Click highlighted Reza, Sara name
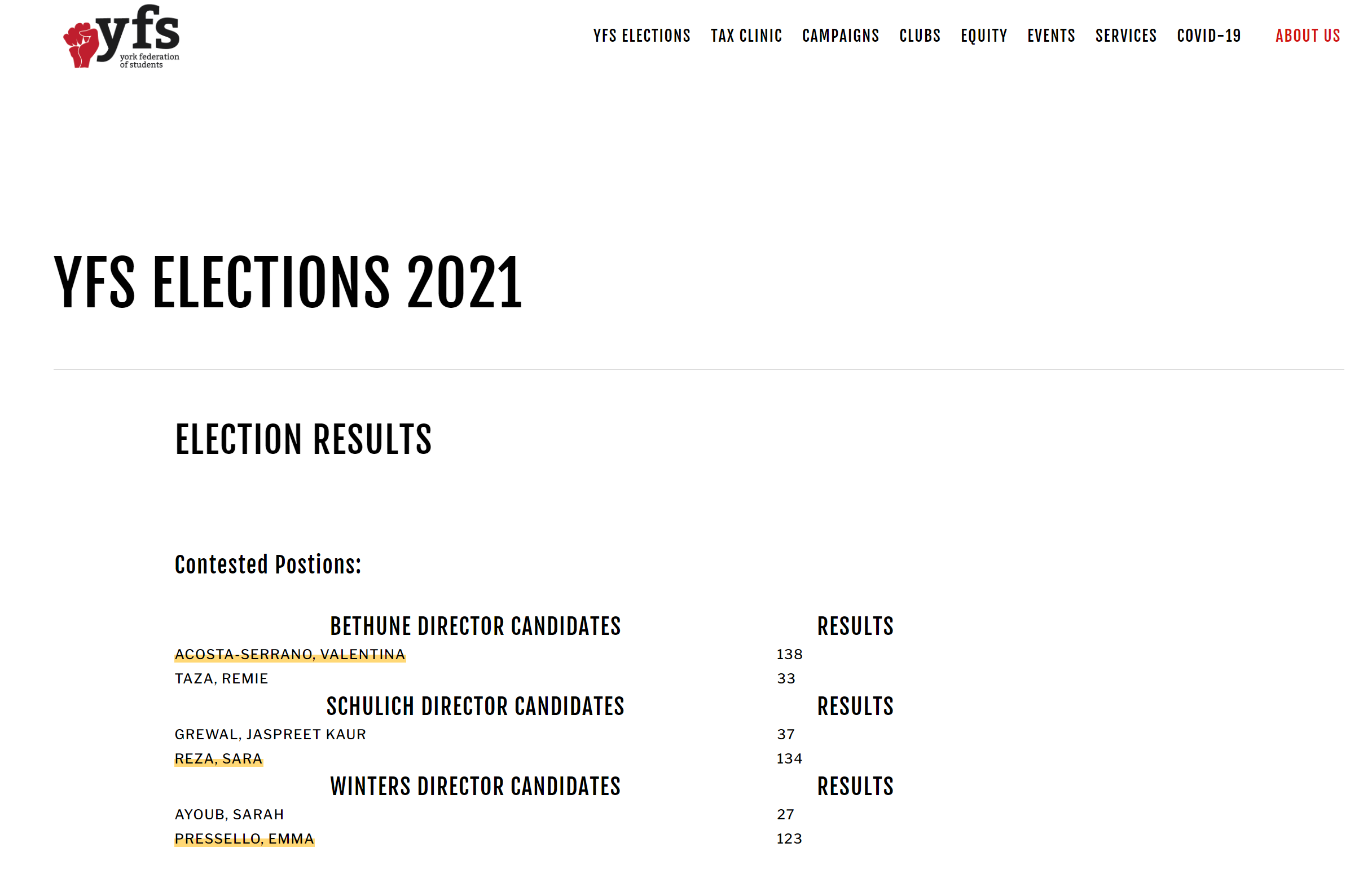The height and width of the screenshot is (896, 1350). (x=218, y=759)
